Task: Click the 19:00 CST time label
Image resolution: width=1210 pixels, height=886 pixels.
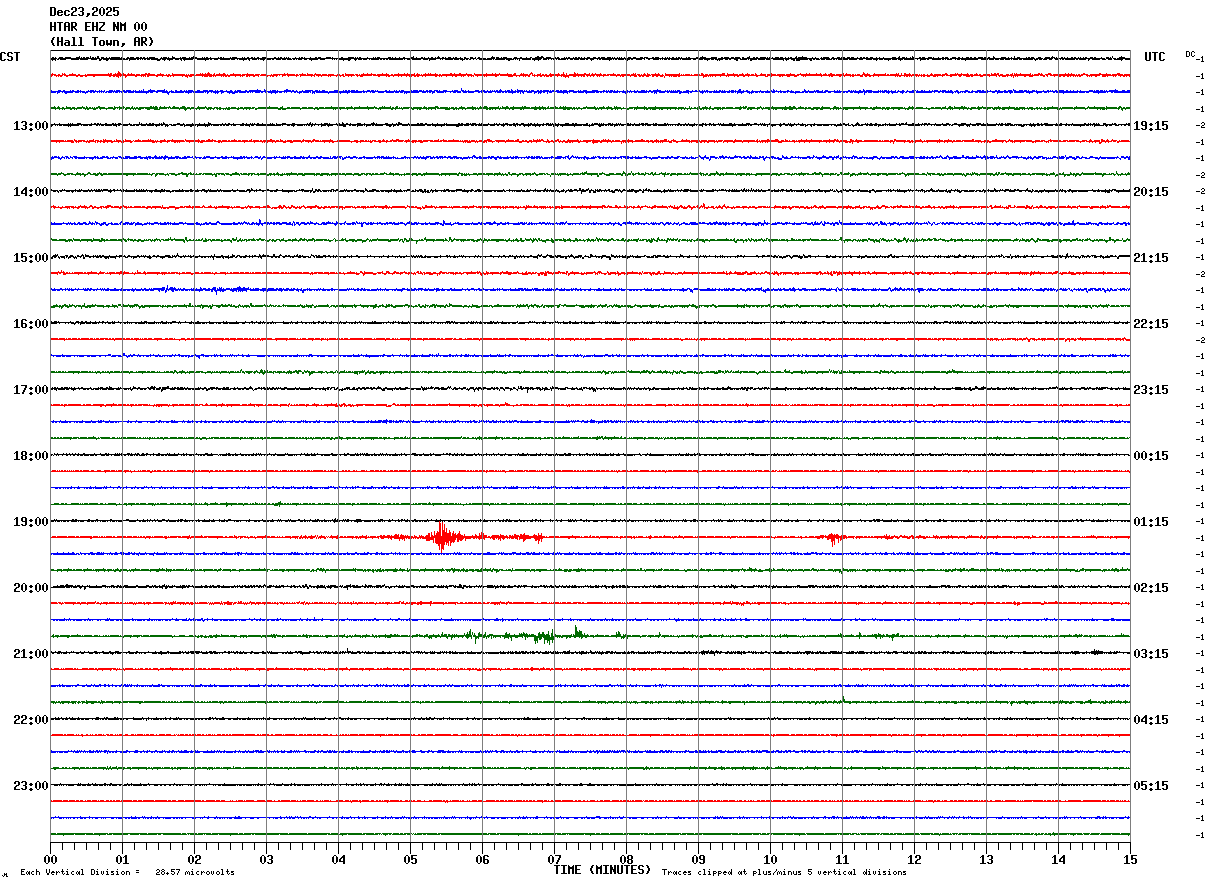Action: pos(30,522)
